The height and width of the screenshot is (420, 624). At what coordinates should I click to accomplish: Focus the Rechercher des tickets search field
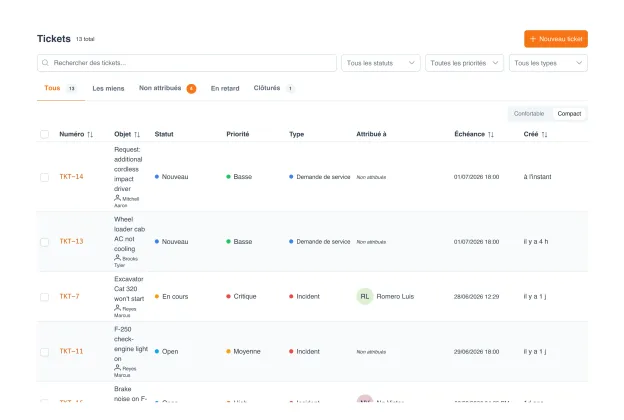pos(187,63)
